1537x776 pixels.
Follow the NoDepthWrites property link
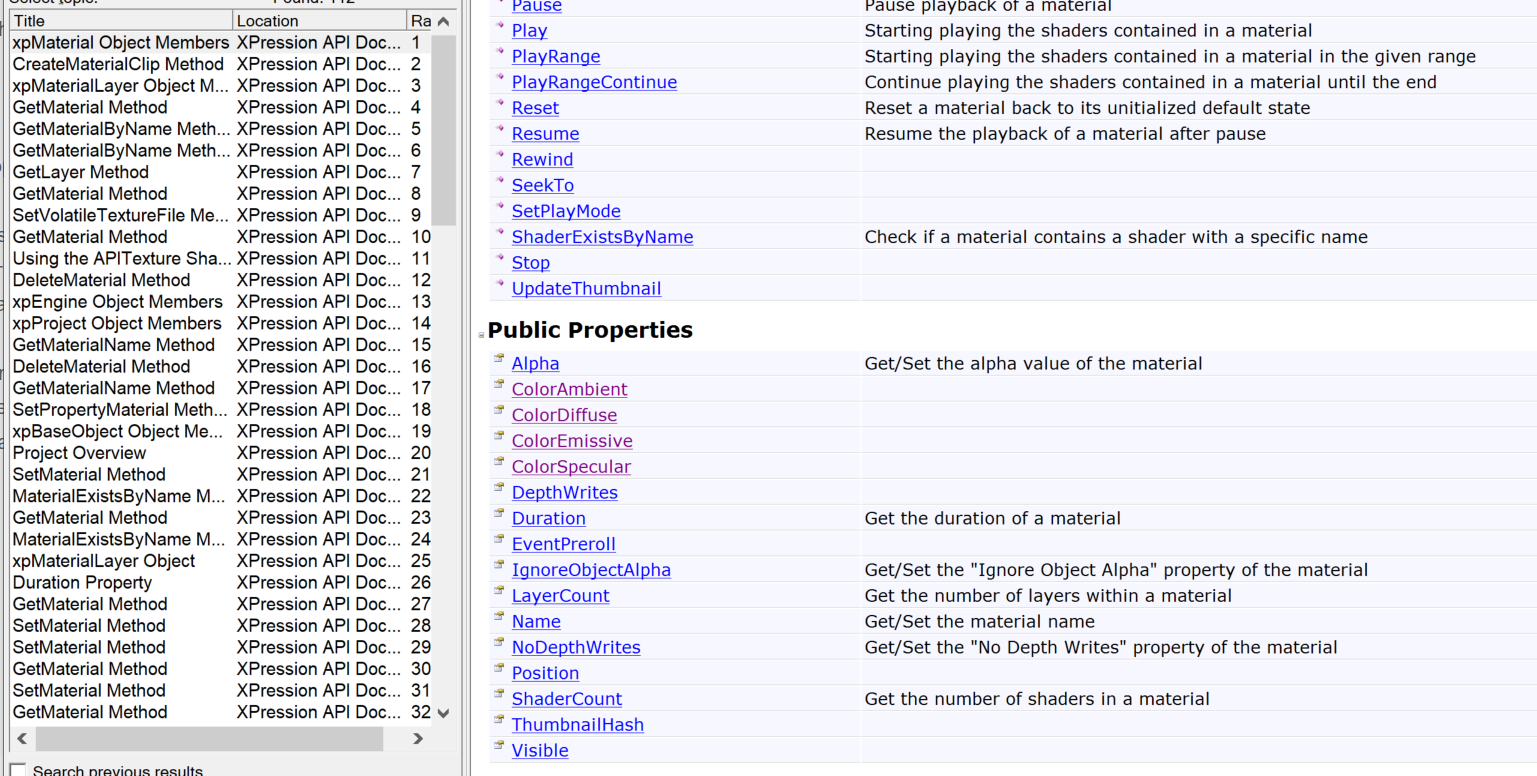[576, 647]
